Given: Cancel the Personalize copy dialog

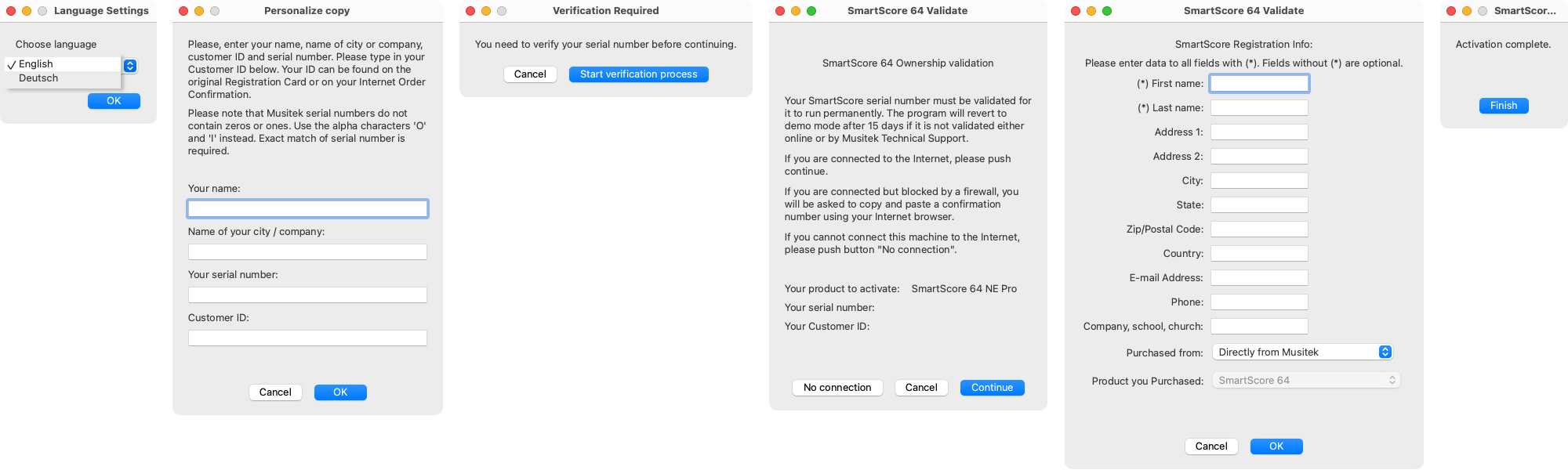Looking at the screenshot, I should pyautogui.click(x=275, y=392).
